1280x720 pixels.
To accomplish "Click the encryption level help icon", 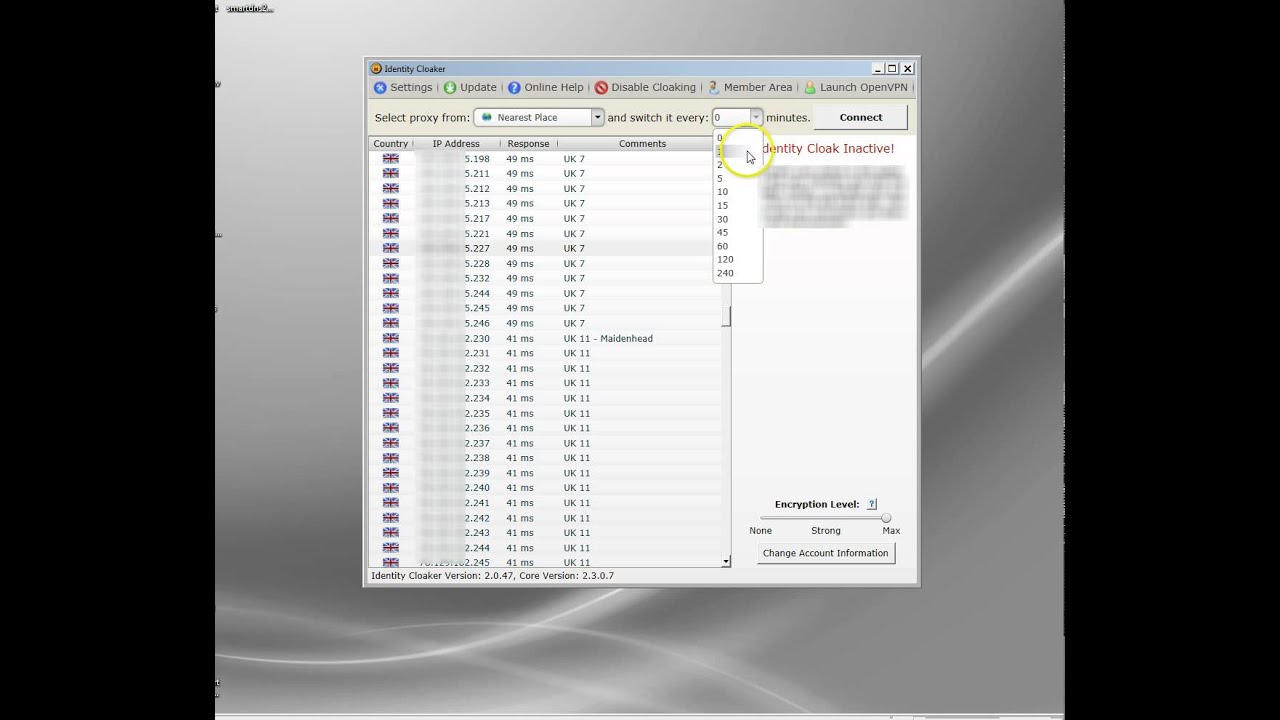I will tap(872, 505).
